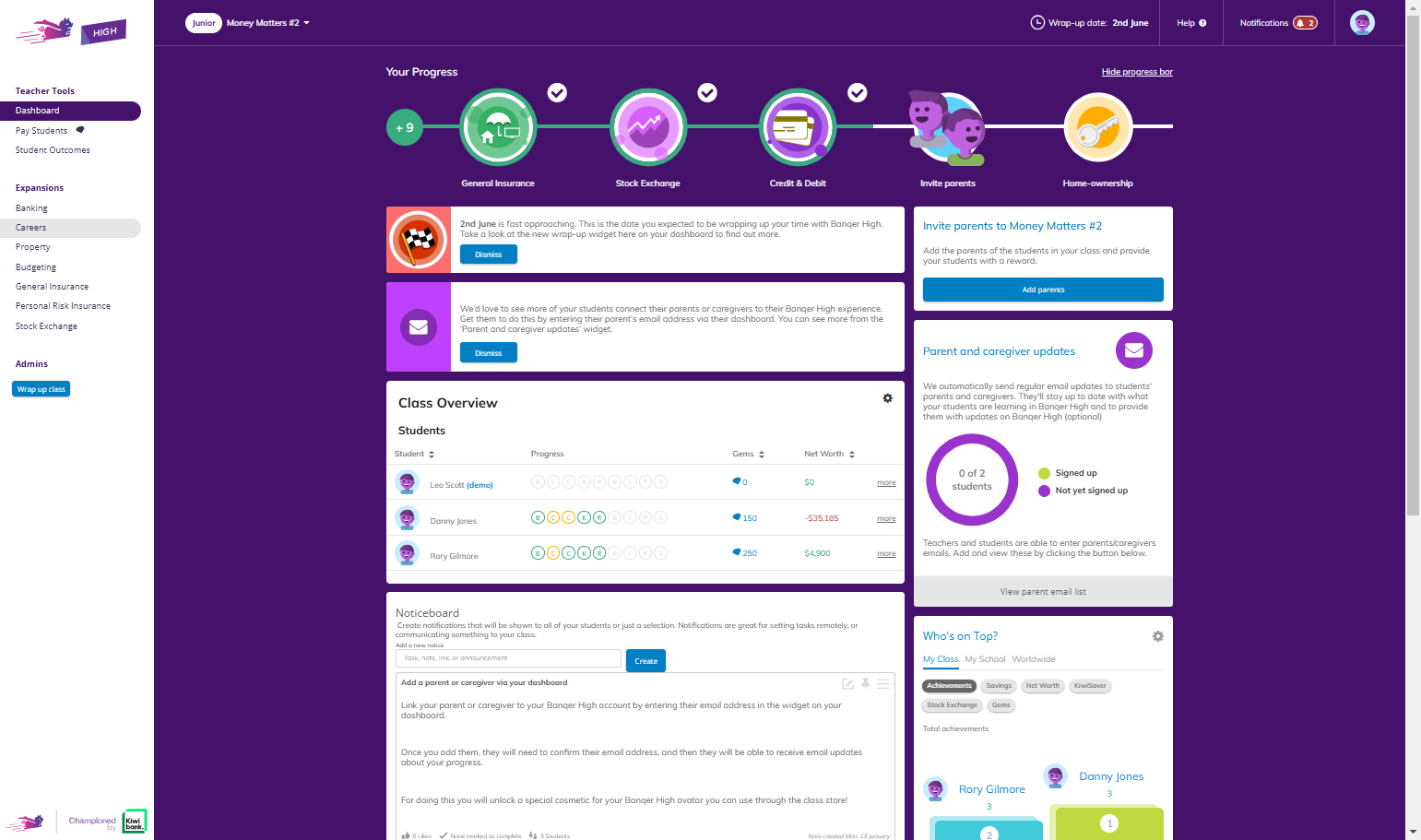Sort students by Student column

point(414,454)
